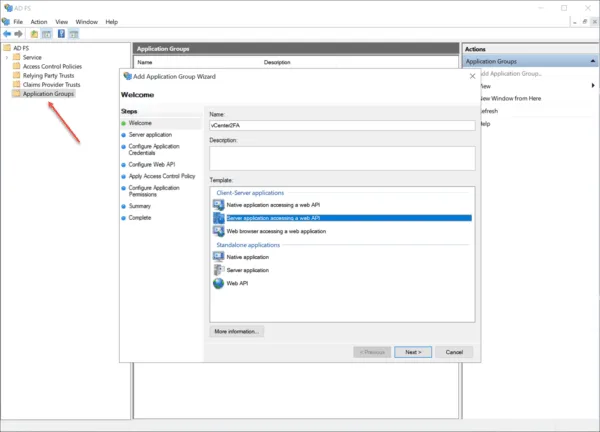Open the Action menu
Image resolution: width=600 pixels, height=432 pixels.
39,22
